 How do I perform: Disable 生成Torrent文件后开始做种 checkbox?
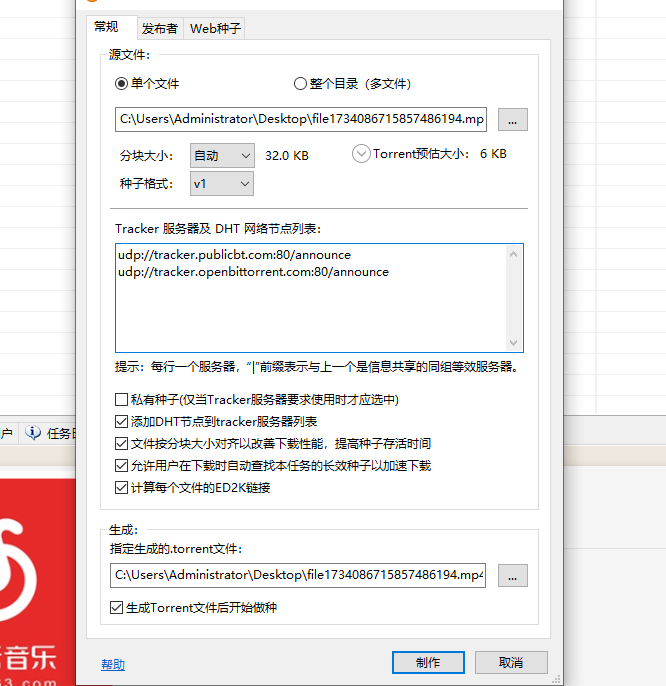pos(117,607)
